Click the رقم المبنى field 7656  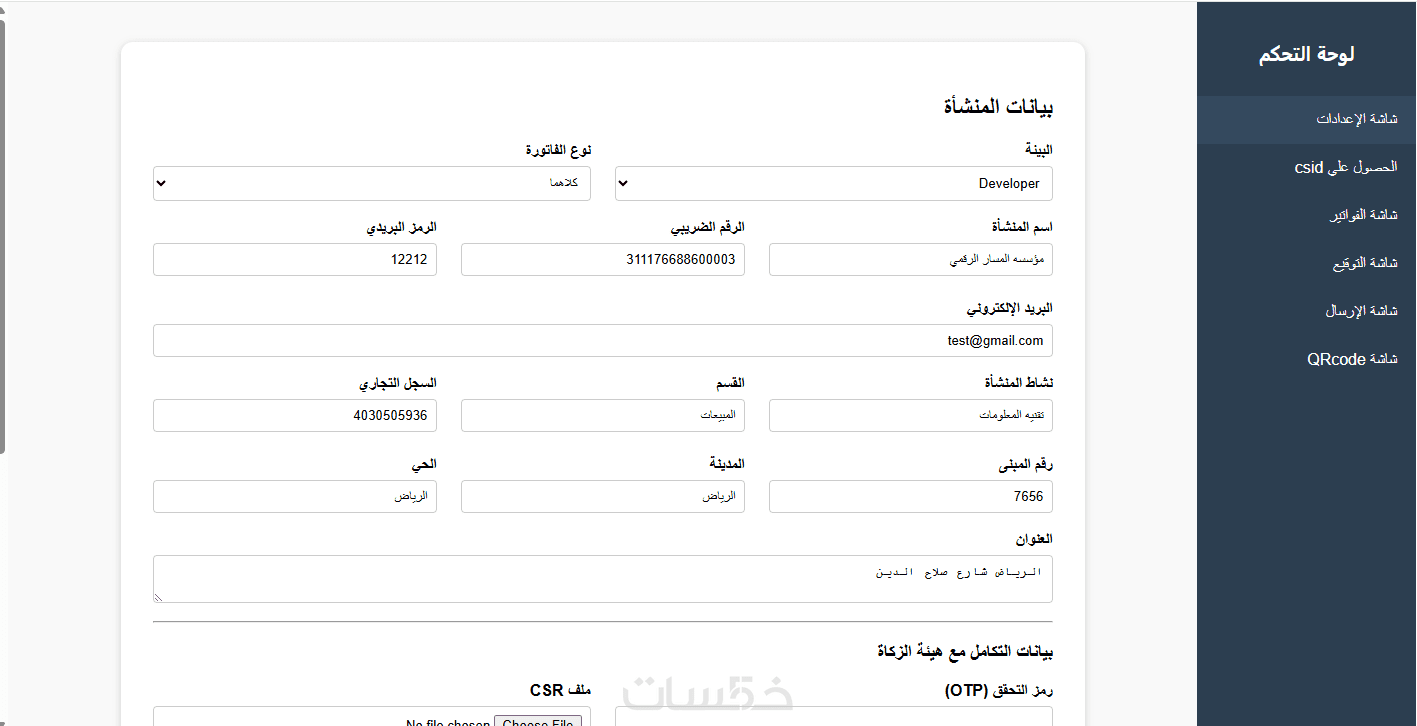click(x=911, y=496)
